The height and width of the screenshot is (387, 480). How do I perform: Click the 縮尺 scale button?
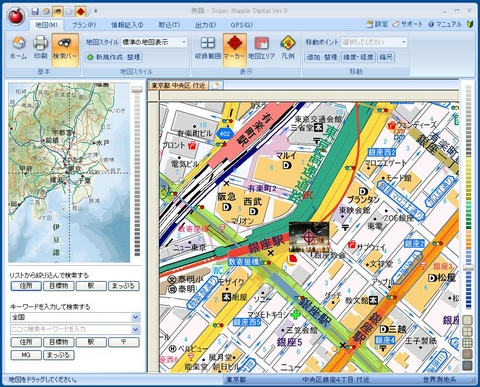(x=386, y=57)
